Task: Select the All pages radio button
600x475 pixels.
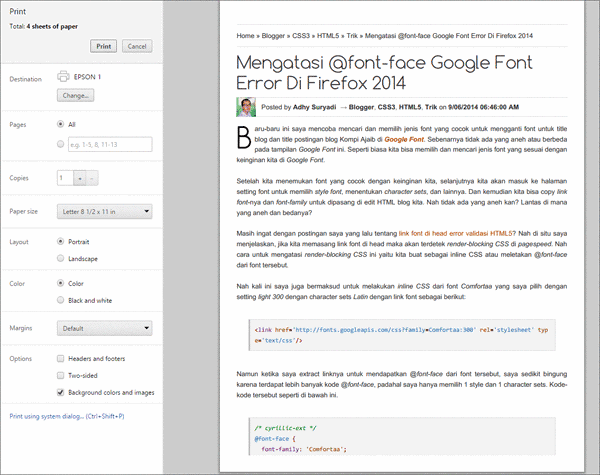Action: pos(60,124)
